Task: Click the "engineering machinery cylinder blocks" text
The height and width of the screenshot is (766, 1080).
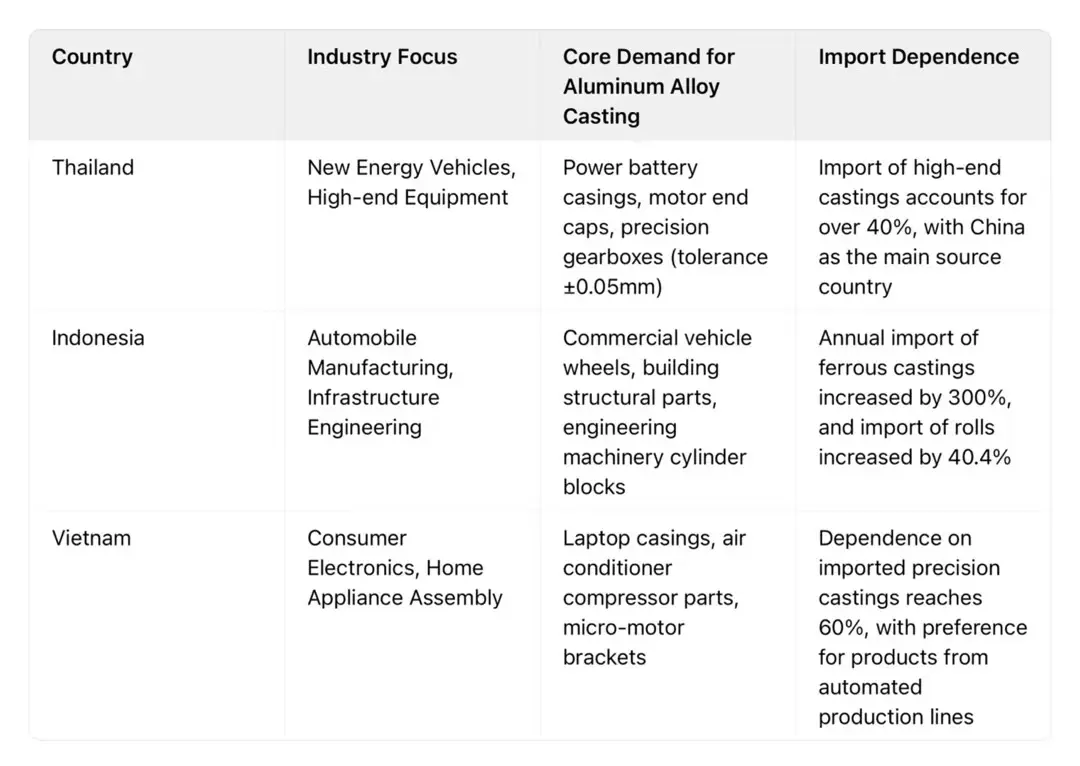Action: [654, 457]
